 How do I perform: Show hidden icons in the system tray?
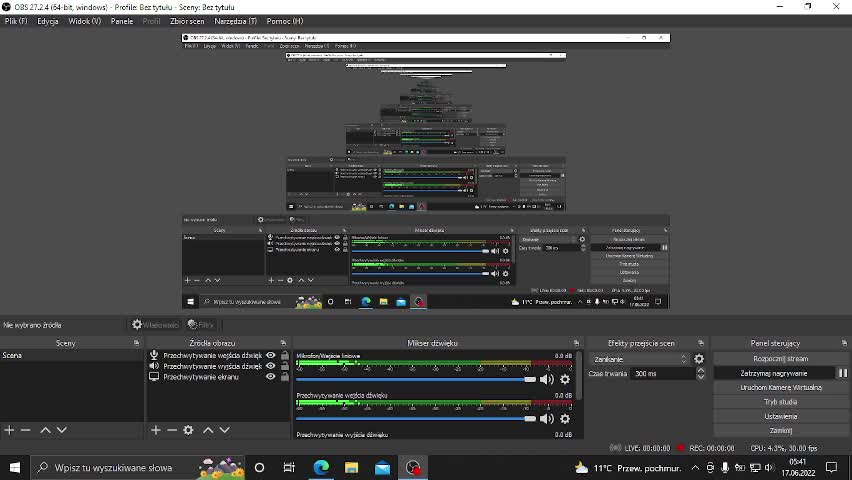695,468
